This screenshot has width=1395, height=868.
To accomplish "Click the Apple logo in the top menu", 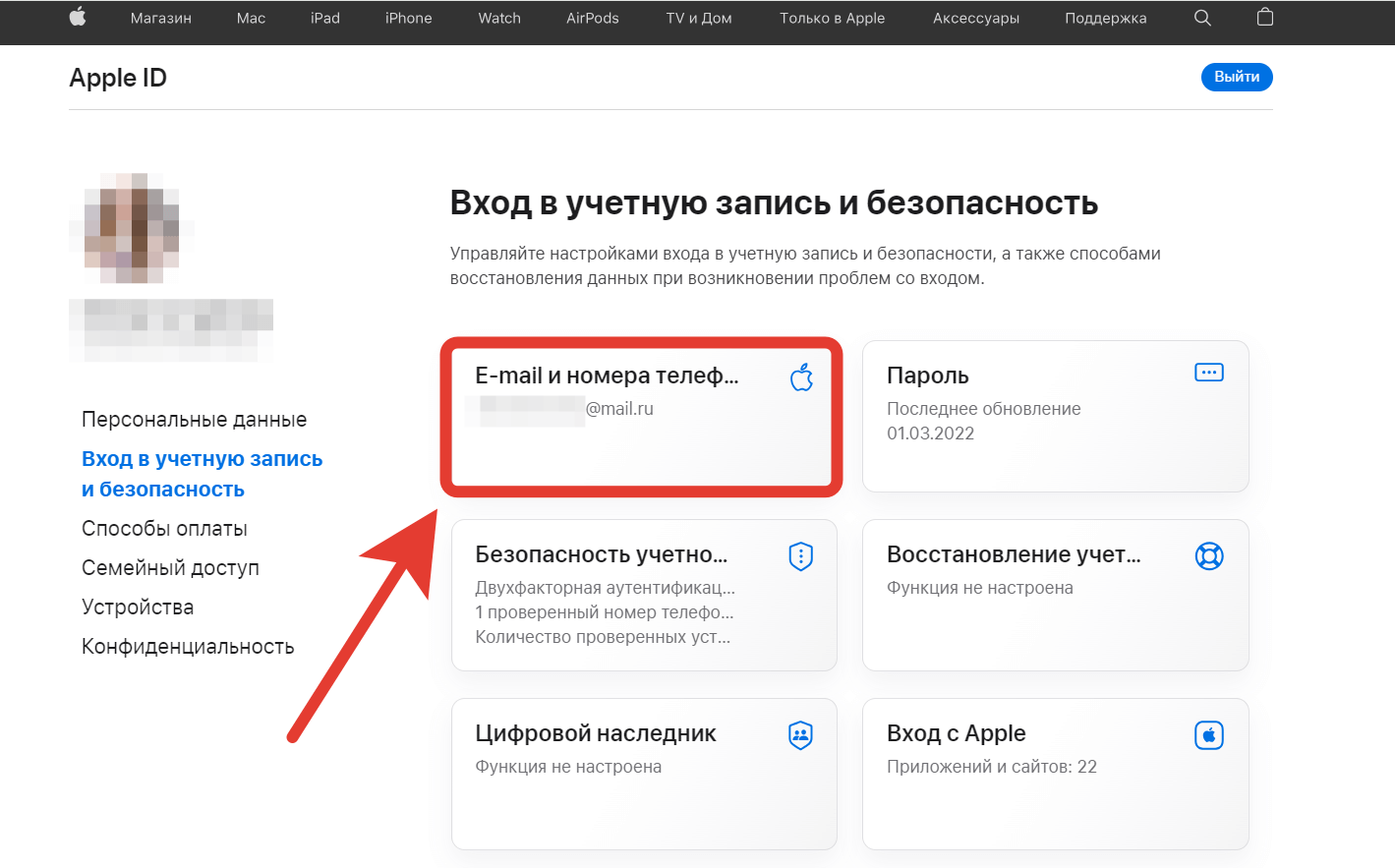I will [x=78, y=17].
